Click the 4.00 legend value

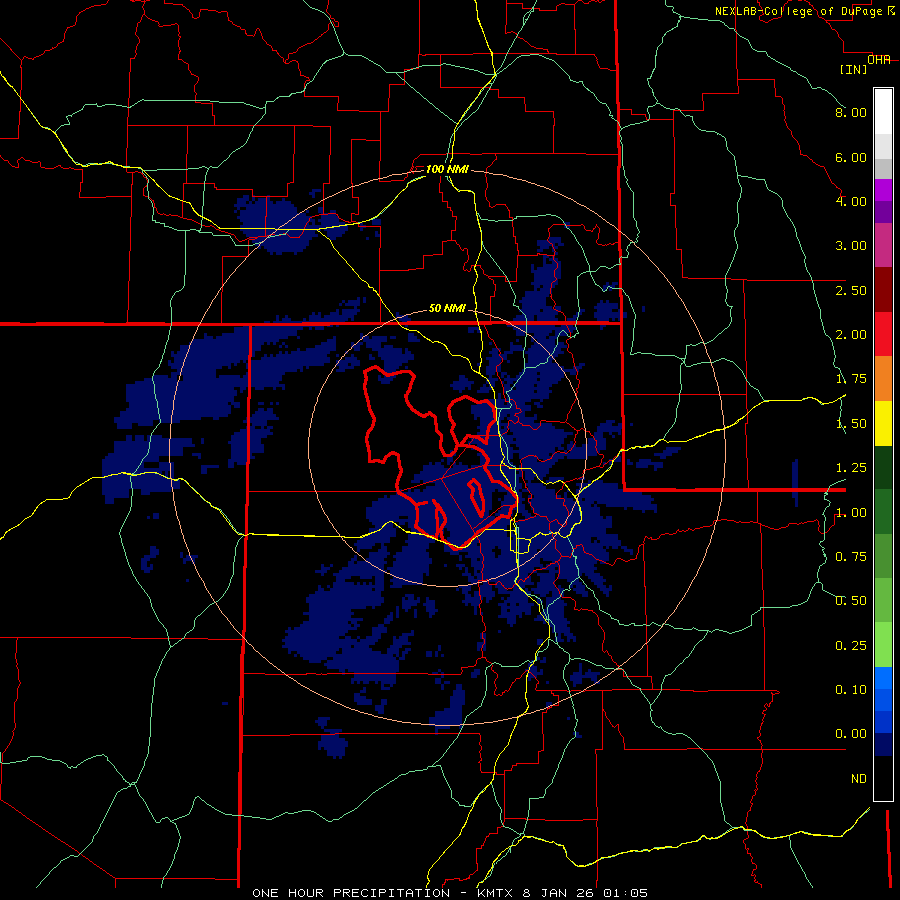[851, 201]
